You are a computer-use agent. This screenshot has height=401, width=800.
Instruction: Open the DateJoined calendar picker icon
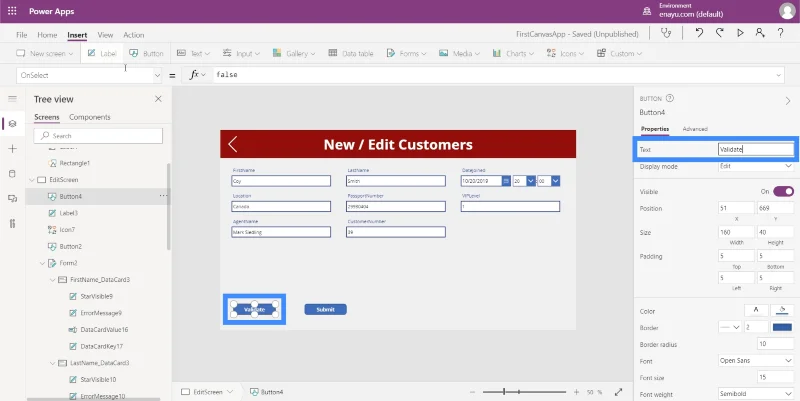click(x=506, y=181)
